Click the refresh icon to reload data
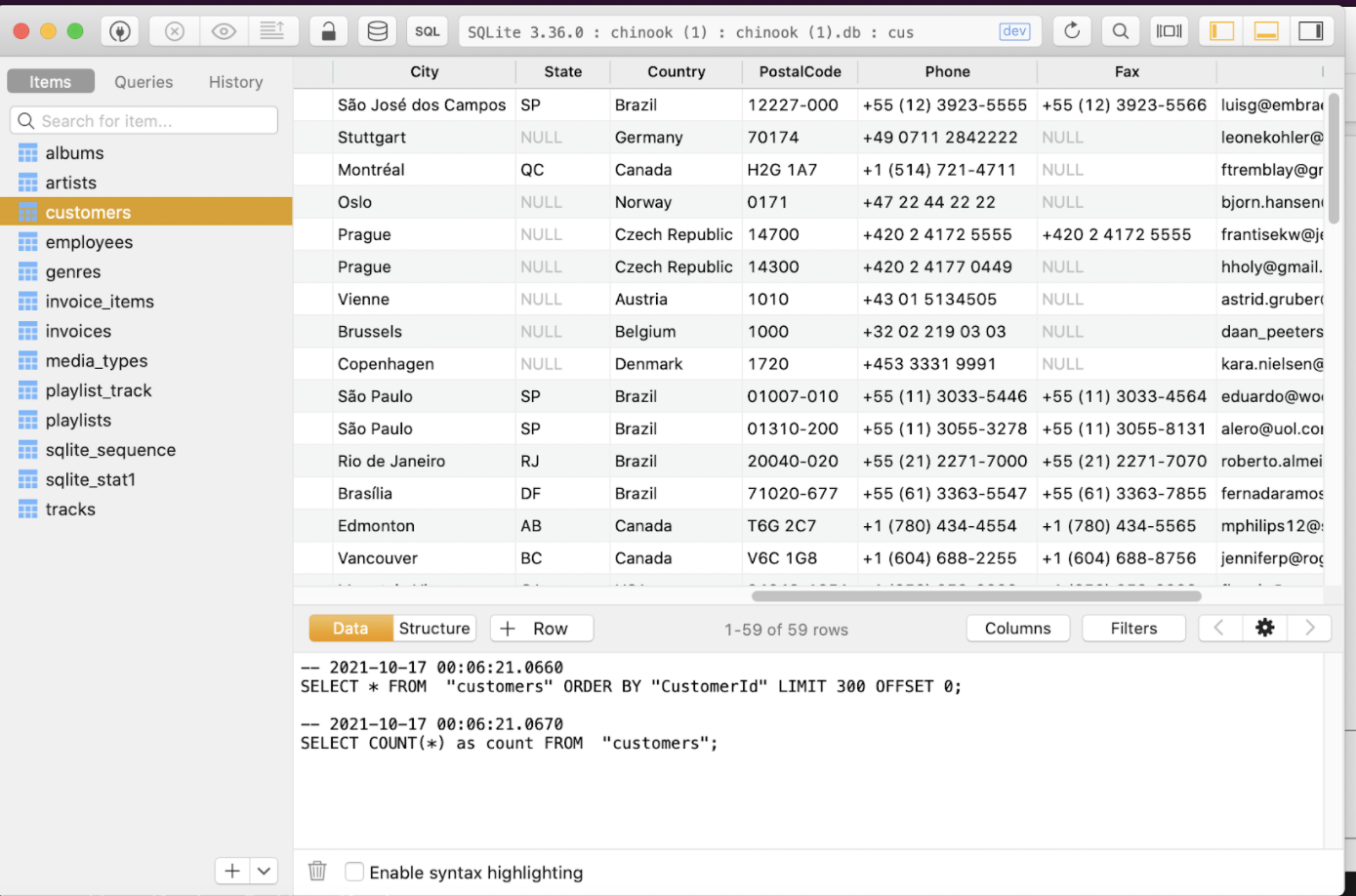This screenshot has height=896, width=1356. tap(1071, 30)
